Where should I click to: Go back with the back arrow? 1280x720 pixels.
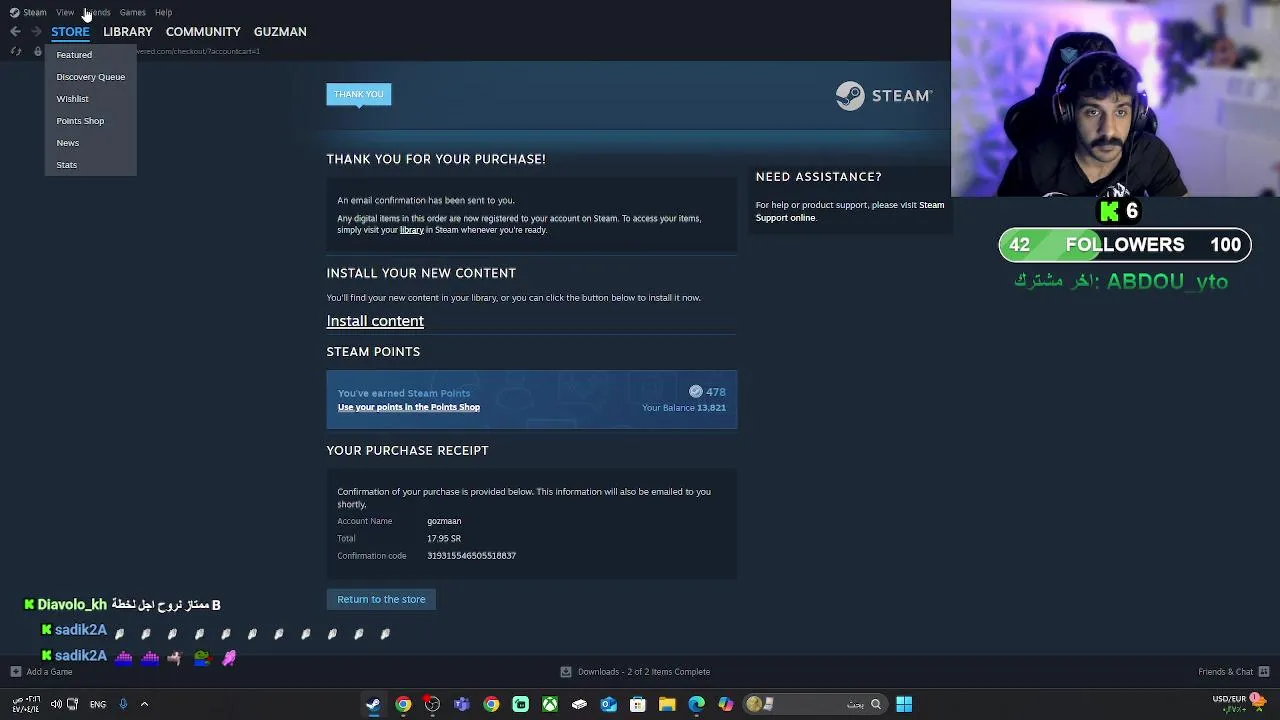click(15, 32)
